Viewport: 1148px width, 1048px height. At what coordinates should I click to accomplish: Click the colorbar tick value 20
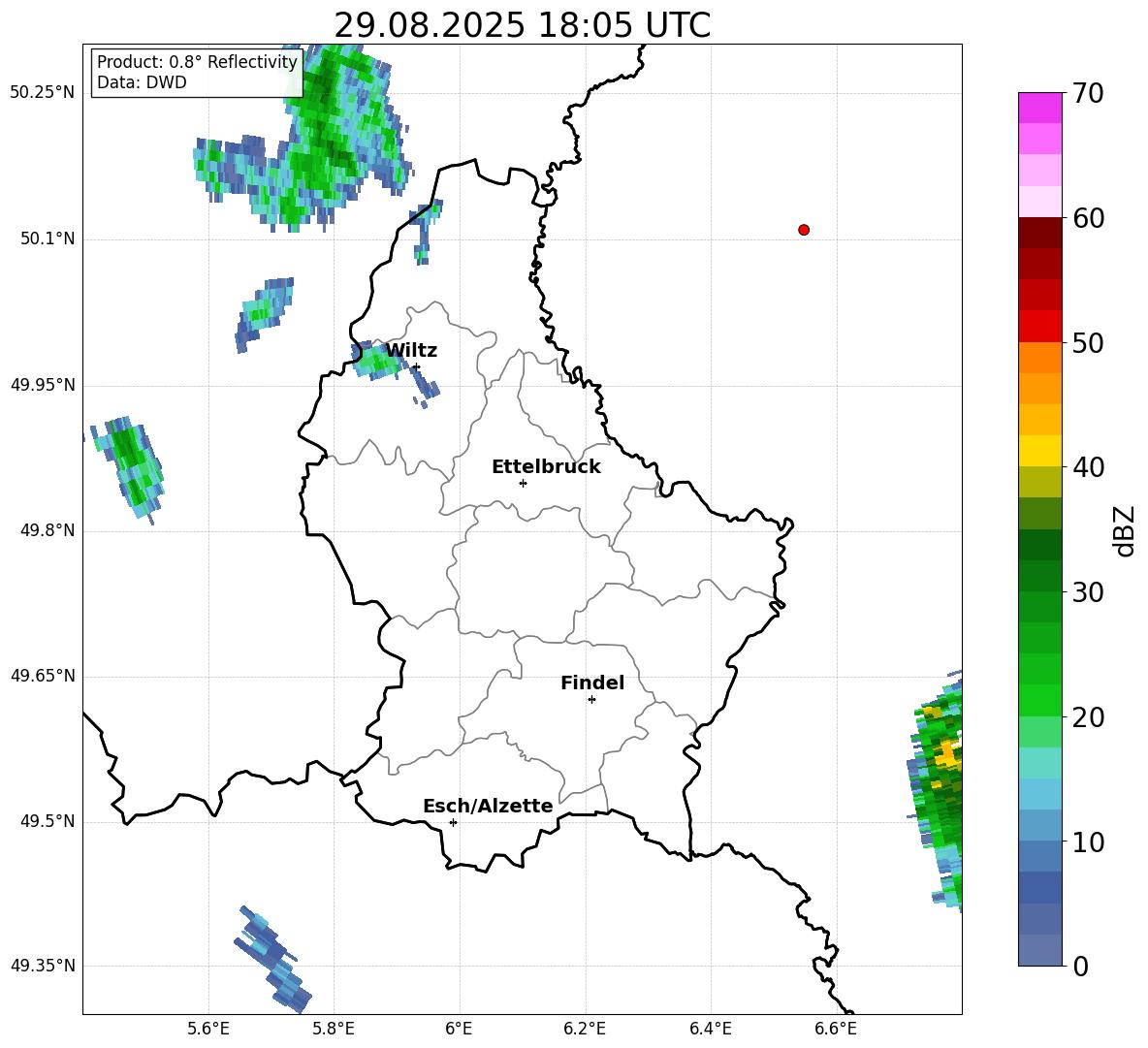1088,717
